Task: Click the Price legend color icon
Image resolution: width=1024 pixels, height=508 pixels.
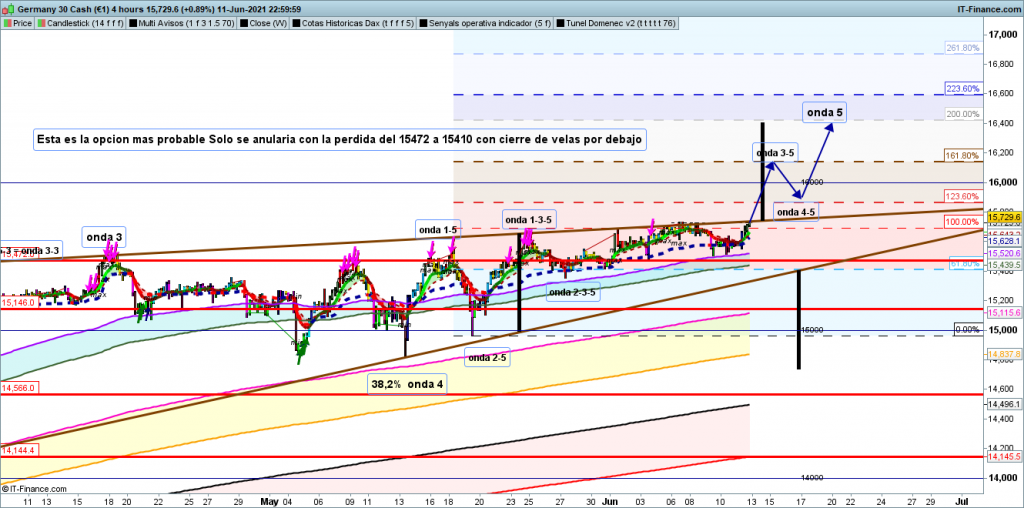Action: click(x=6, y=20)
